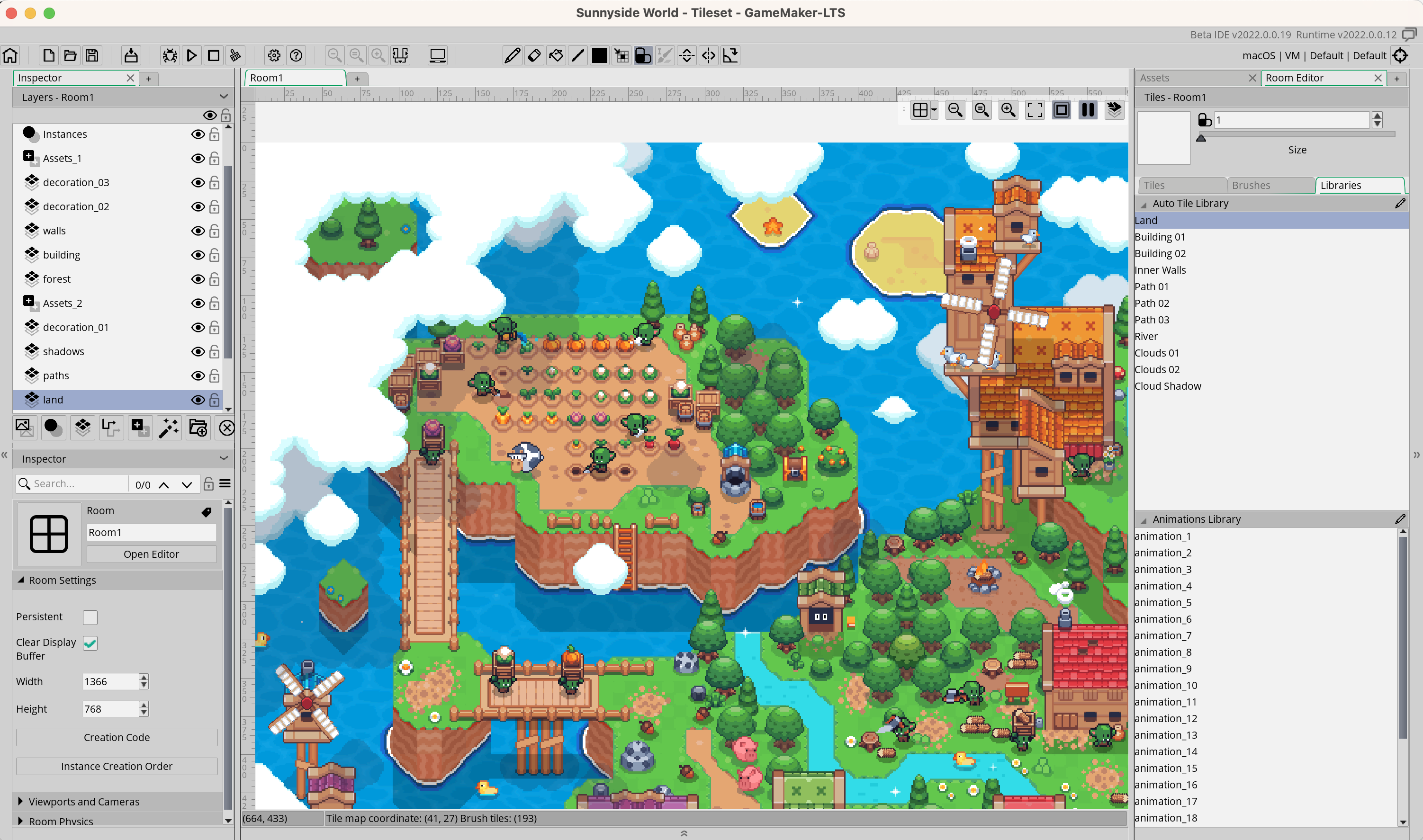Select the Libraries tab

point(1360,185)
